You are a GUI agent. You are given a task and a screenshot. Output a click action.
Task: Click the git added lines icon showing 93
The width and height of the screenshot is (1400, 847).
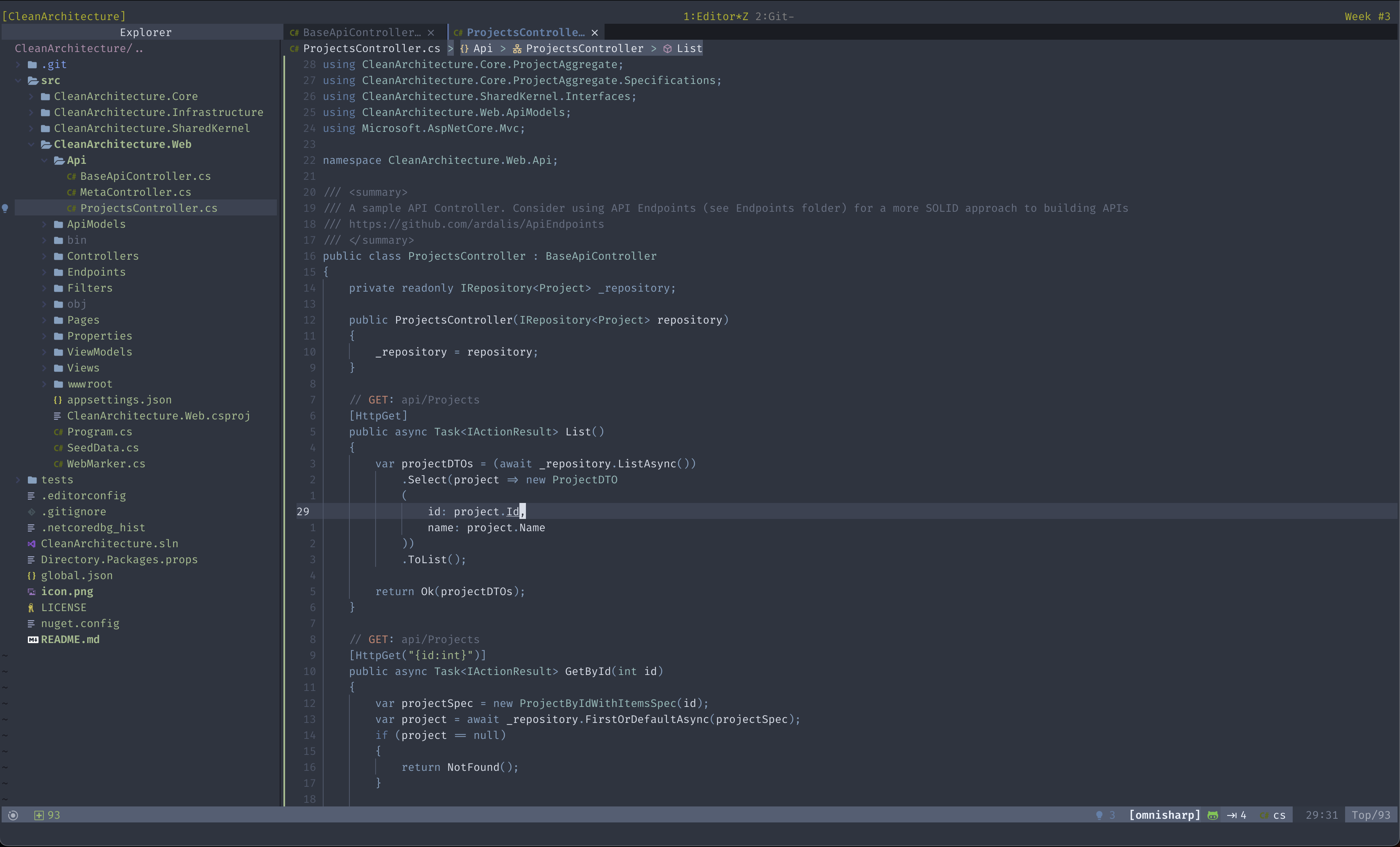[x=39, y=815]
